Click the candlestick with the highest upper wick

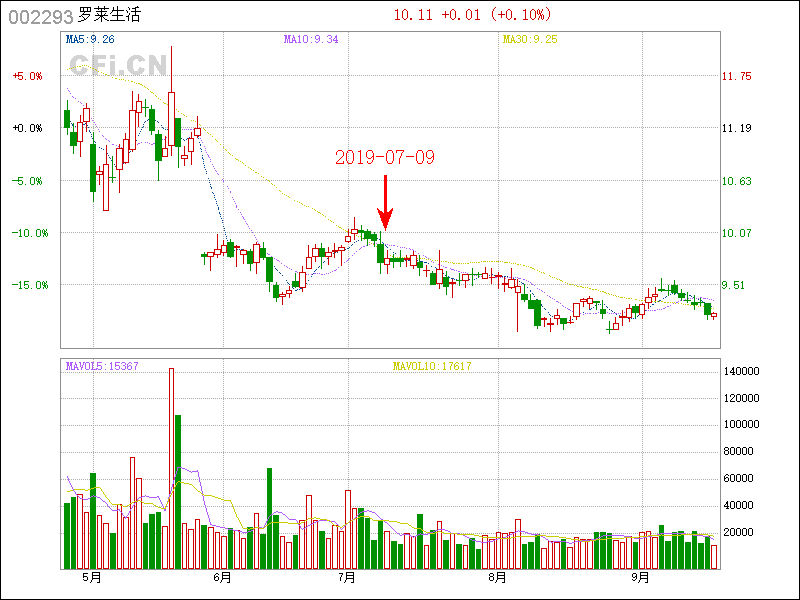[x=171, y=102]
